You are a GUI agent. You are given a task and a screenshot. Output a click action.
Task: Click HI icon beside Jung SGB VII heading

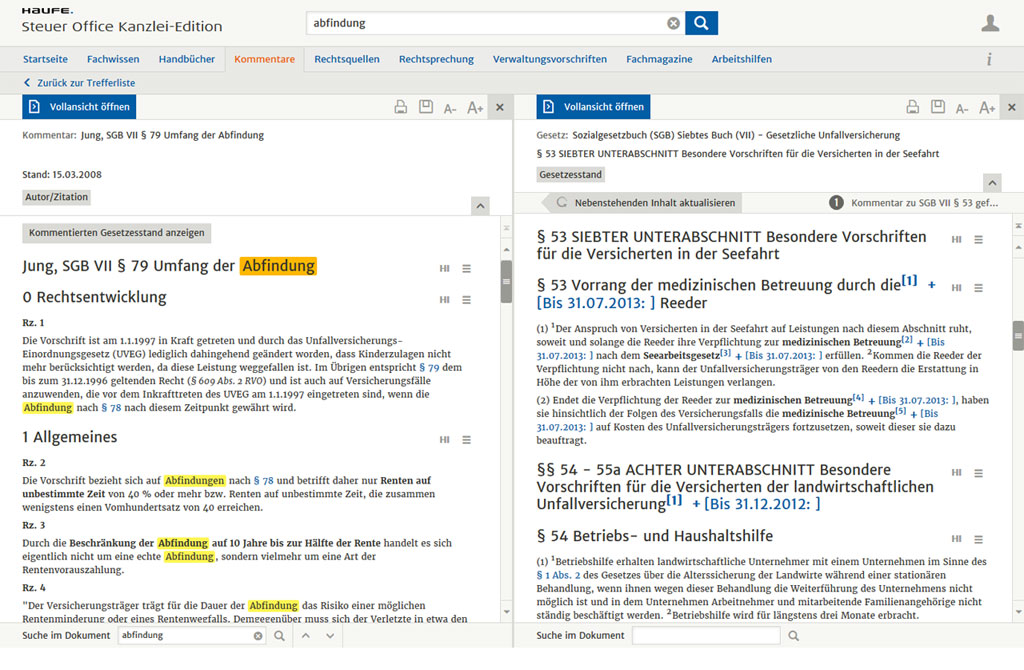445,268
